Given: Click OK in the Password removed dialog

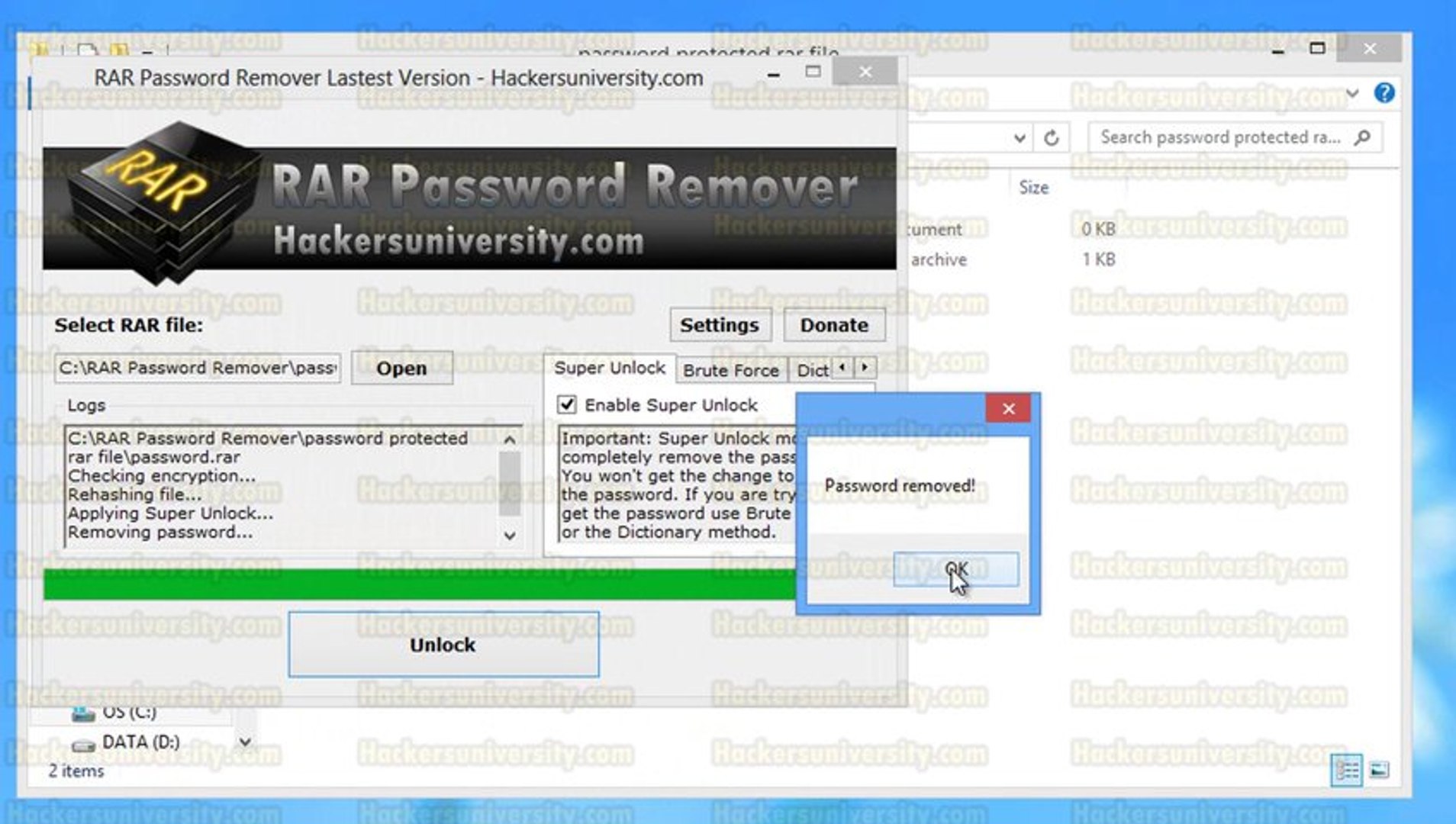Looking at the screenshot, I should click(x=955, y=569).
